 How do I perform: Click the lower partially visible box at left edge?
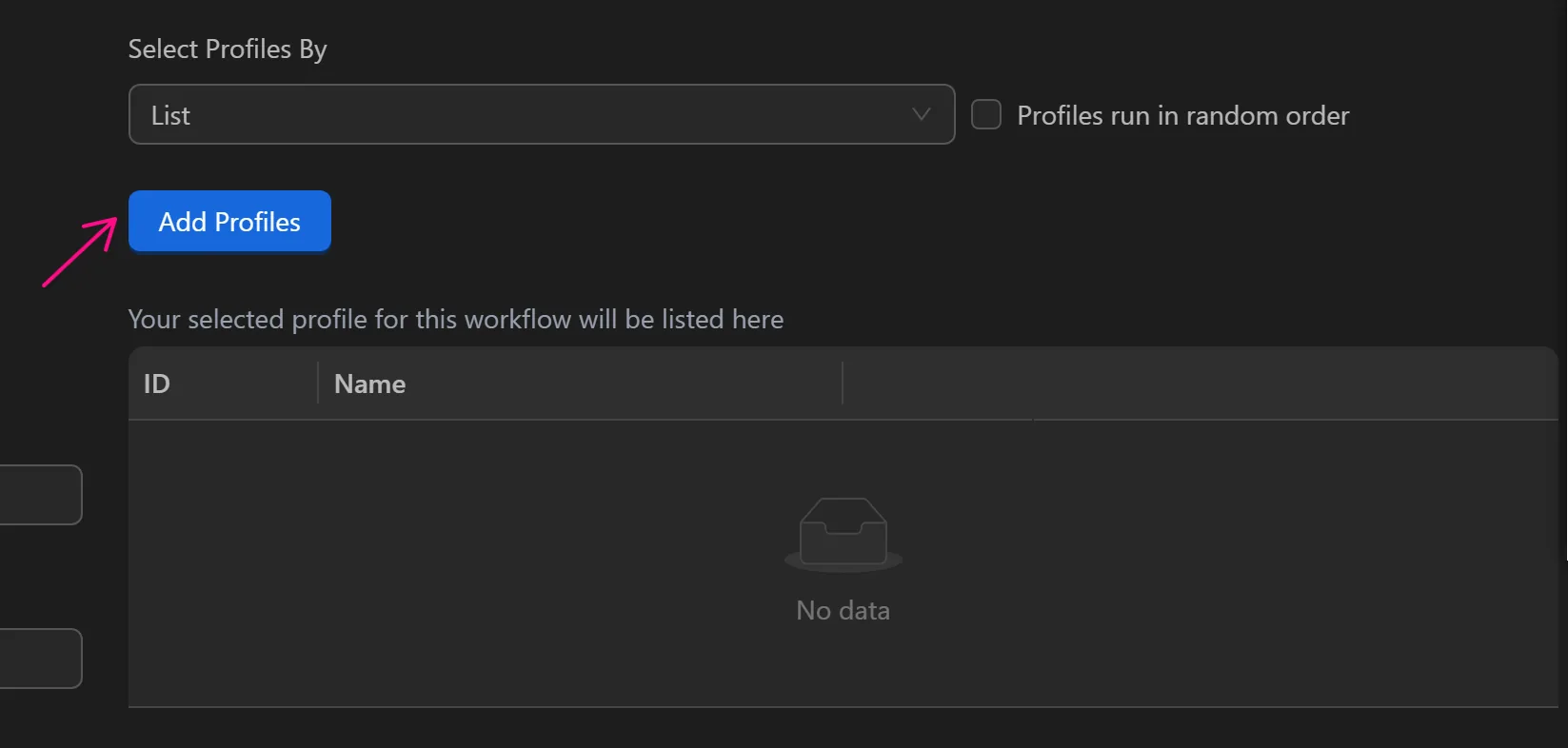pyautogui.click(x=40, y=659)
